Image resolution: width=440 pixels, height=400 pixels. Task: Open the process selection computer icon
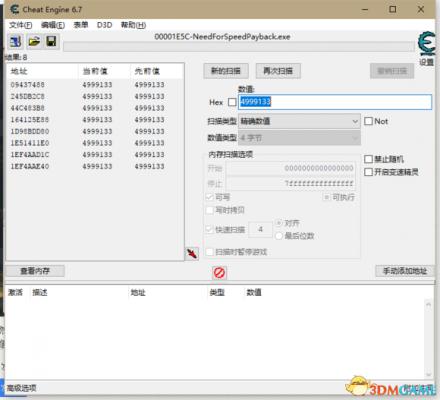(15, 42)
